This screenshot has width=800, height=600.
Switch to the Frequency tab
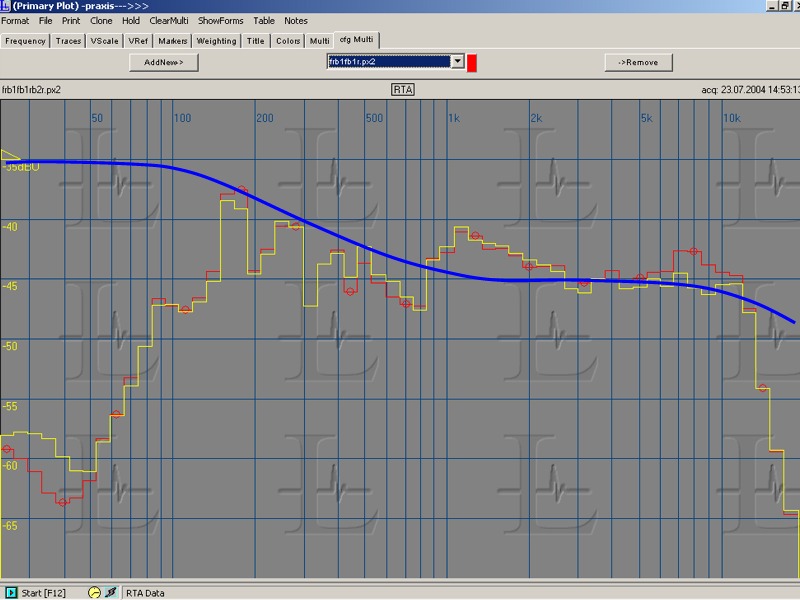pyautogui.click(x=25, y=41)
